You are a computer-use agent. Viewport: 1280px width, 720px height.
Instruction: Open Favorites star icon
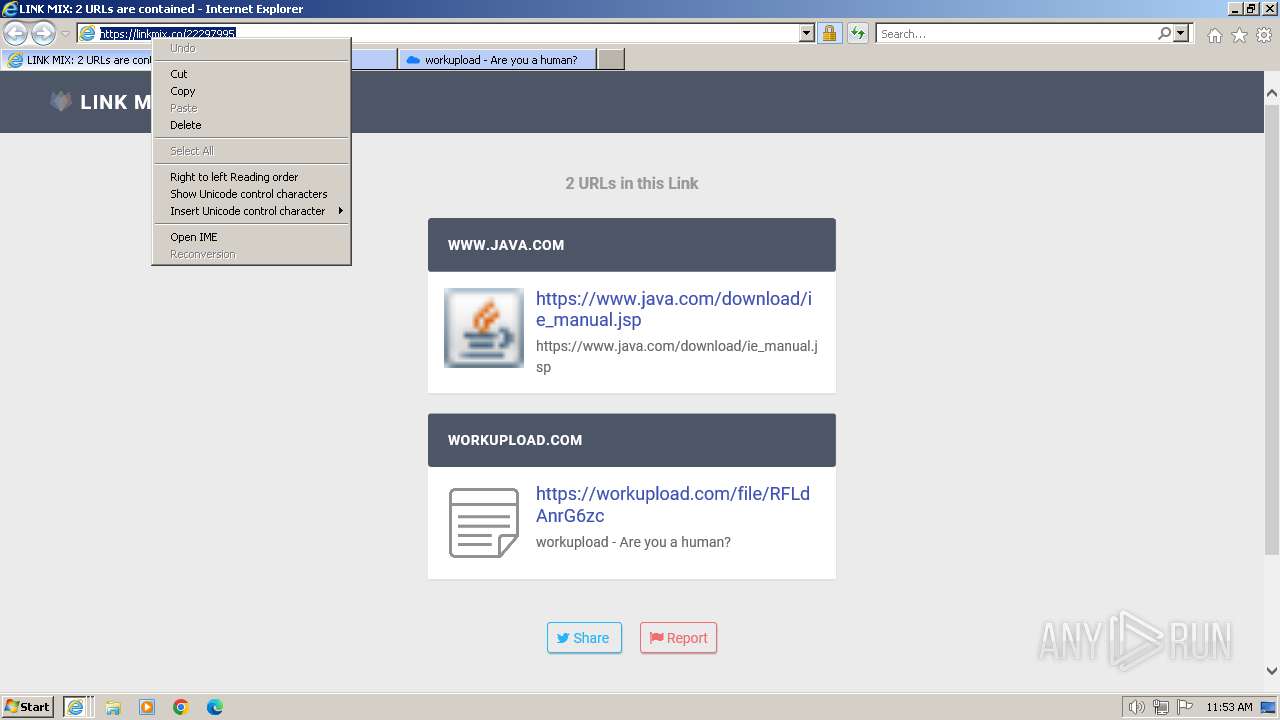pos(1239,35)
